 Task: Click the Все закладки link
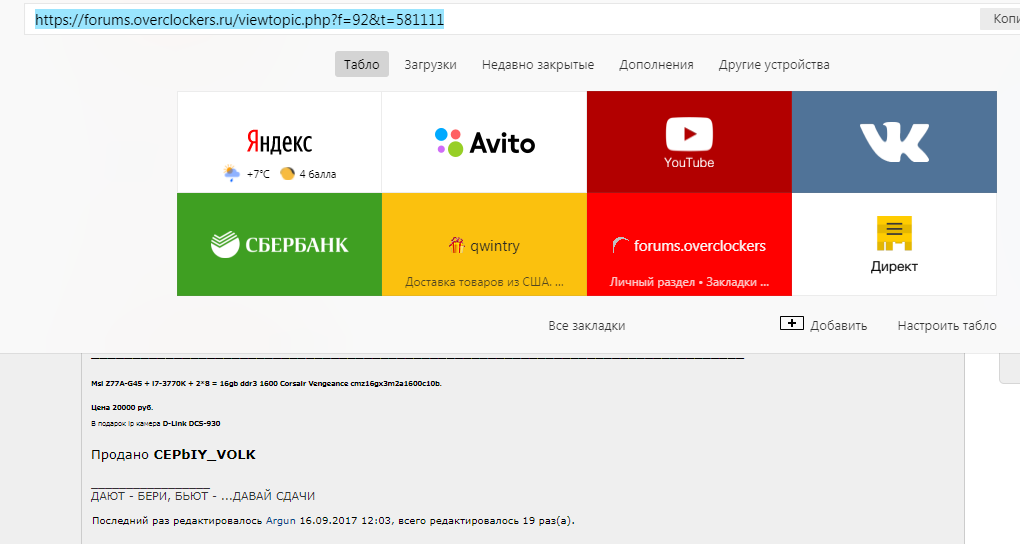click(x=587, y=325)
